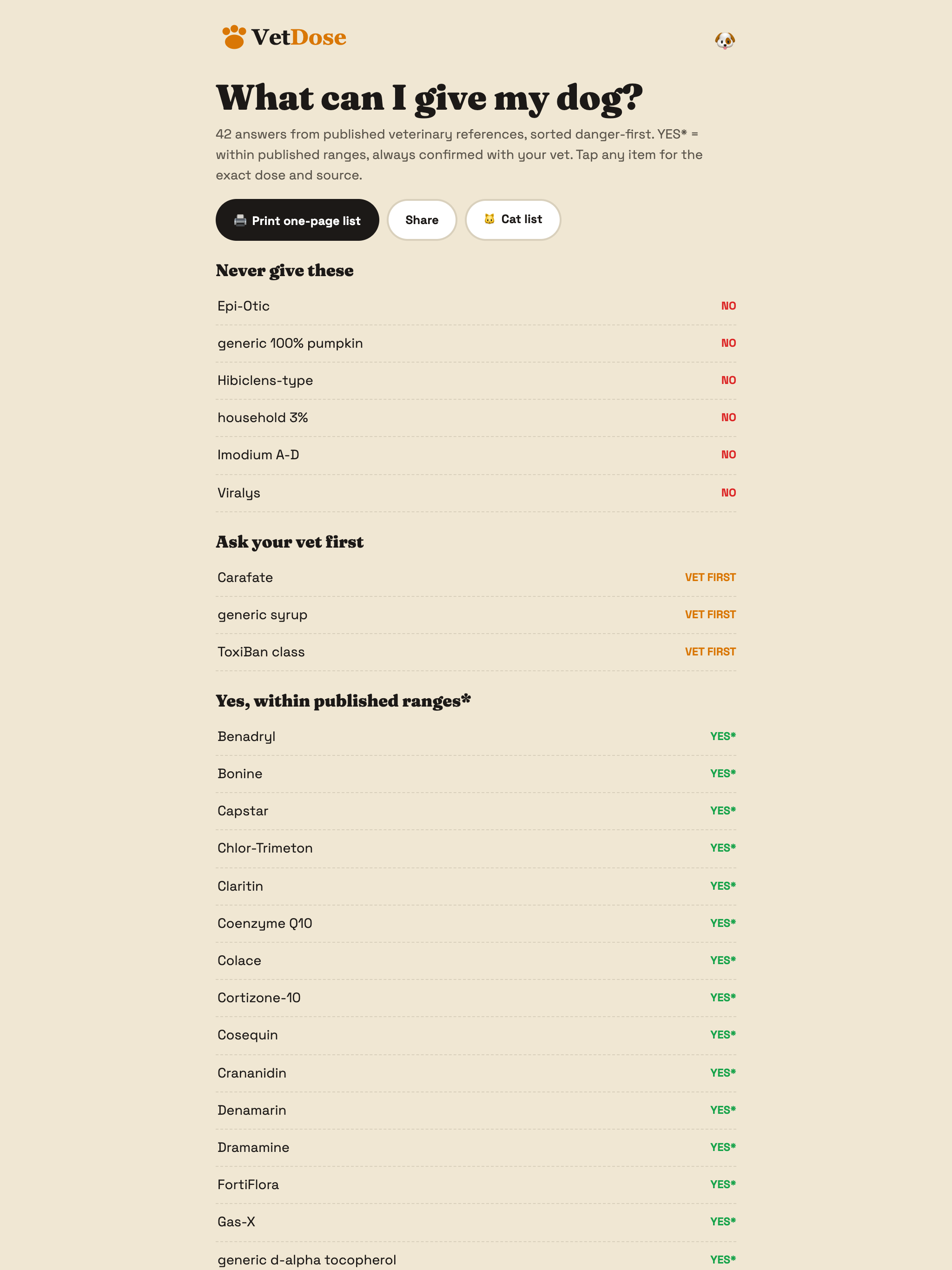Open the Colace entry
Viewport: 952px width, 1270px height.
(476, 961)
